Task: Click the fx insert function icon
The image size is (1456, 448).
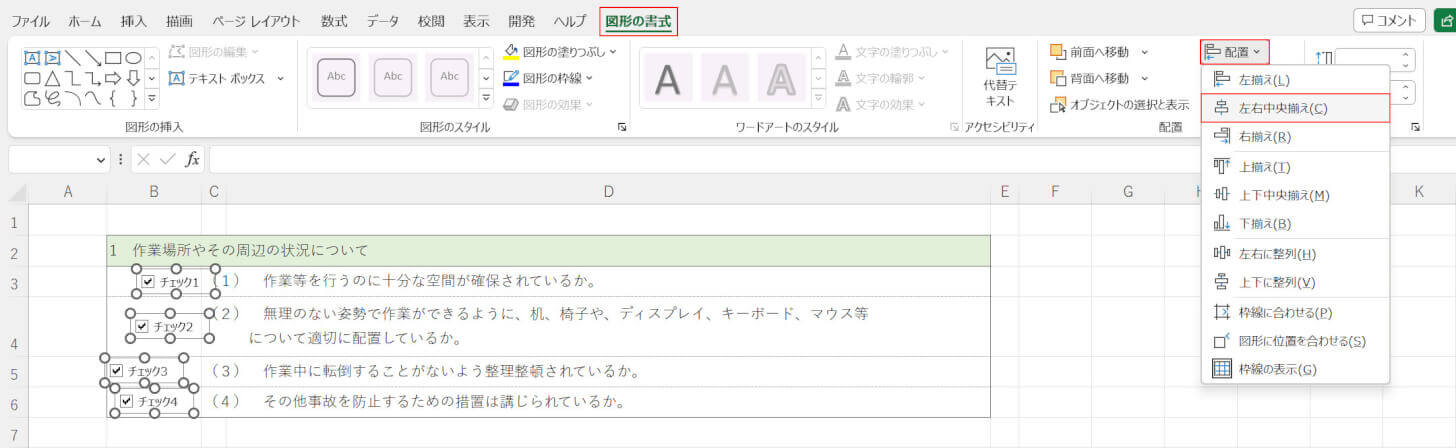Action: pos(193,160)
